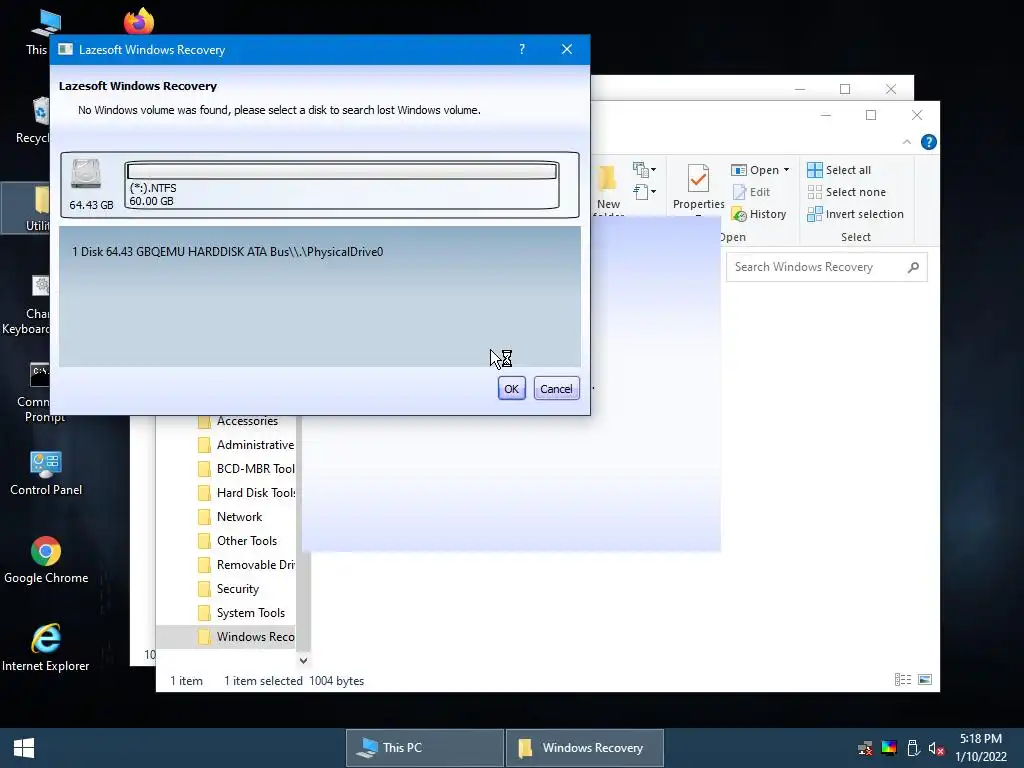Open Explorer help blue question icon
1024x768 pixels.
tap(929, 142)
